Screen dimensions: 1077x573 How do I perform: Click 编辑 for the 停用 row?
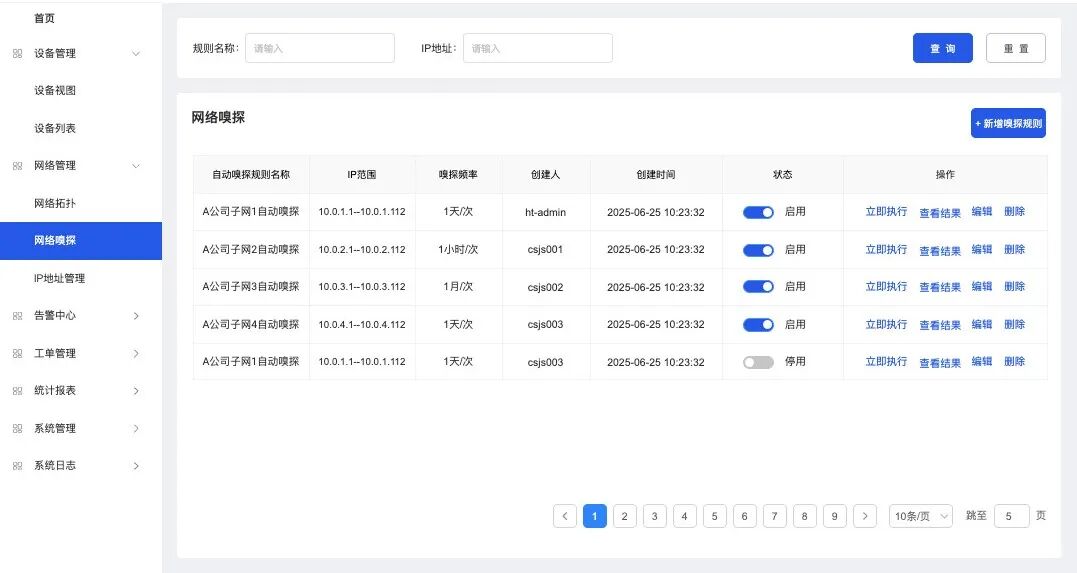pyautogui.click(x=982, y=361)
